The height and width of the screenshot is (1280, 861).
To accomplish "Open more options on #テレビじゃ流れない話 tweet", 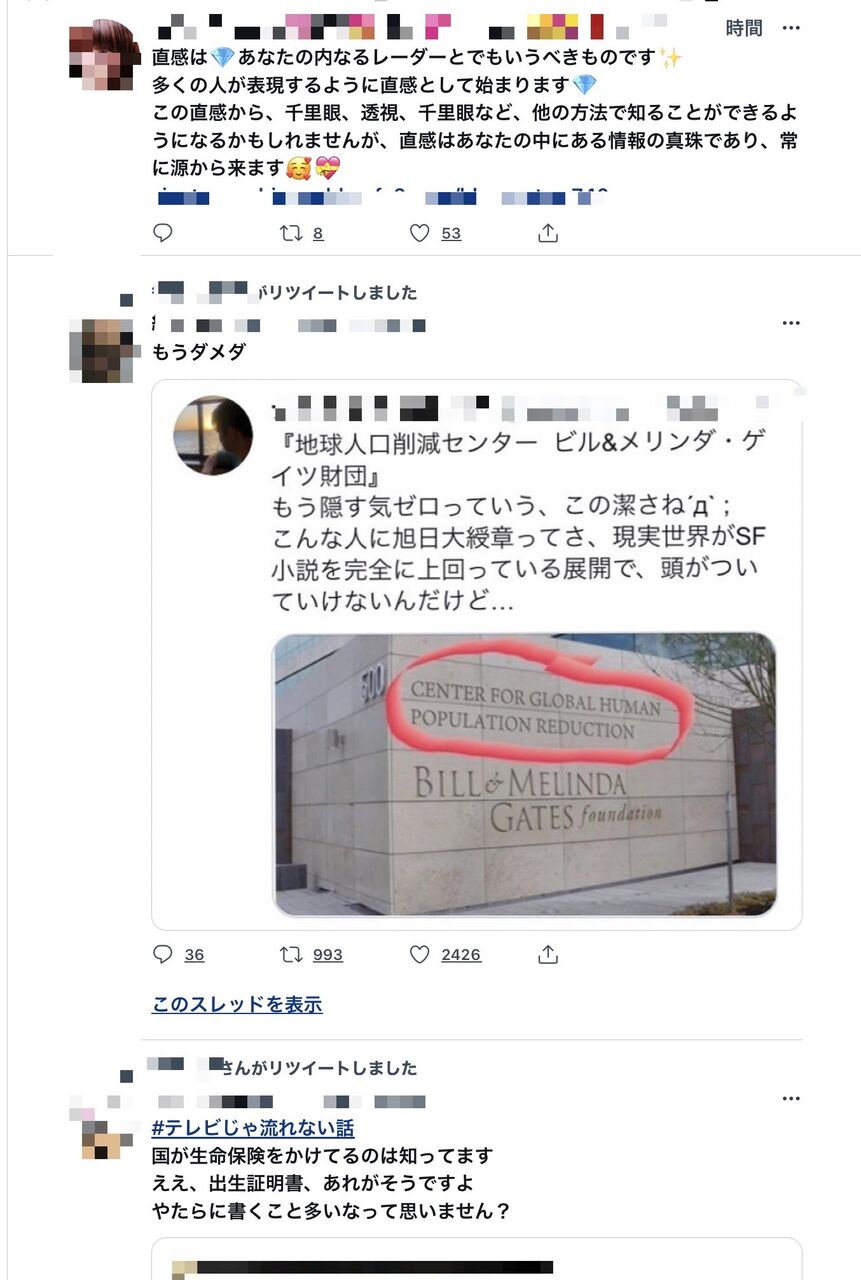I will coord(791,1098).
